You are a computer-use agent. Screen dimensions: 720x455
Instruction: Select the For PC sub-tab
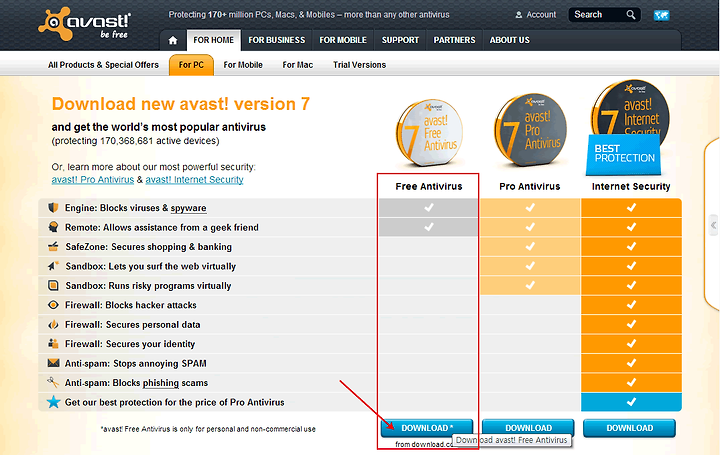191,65
